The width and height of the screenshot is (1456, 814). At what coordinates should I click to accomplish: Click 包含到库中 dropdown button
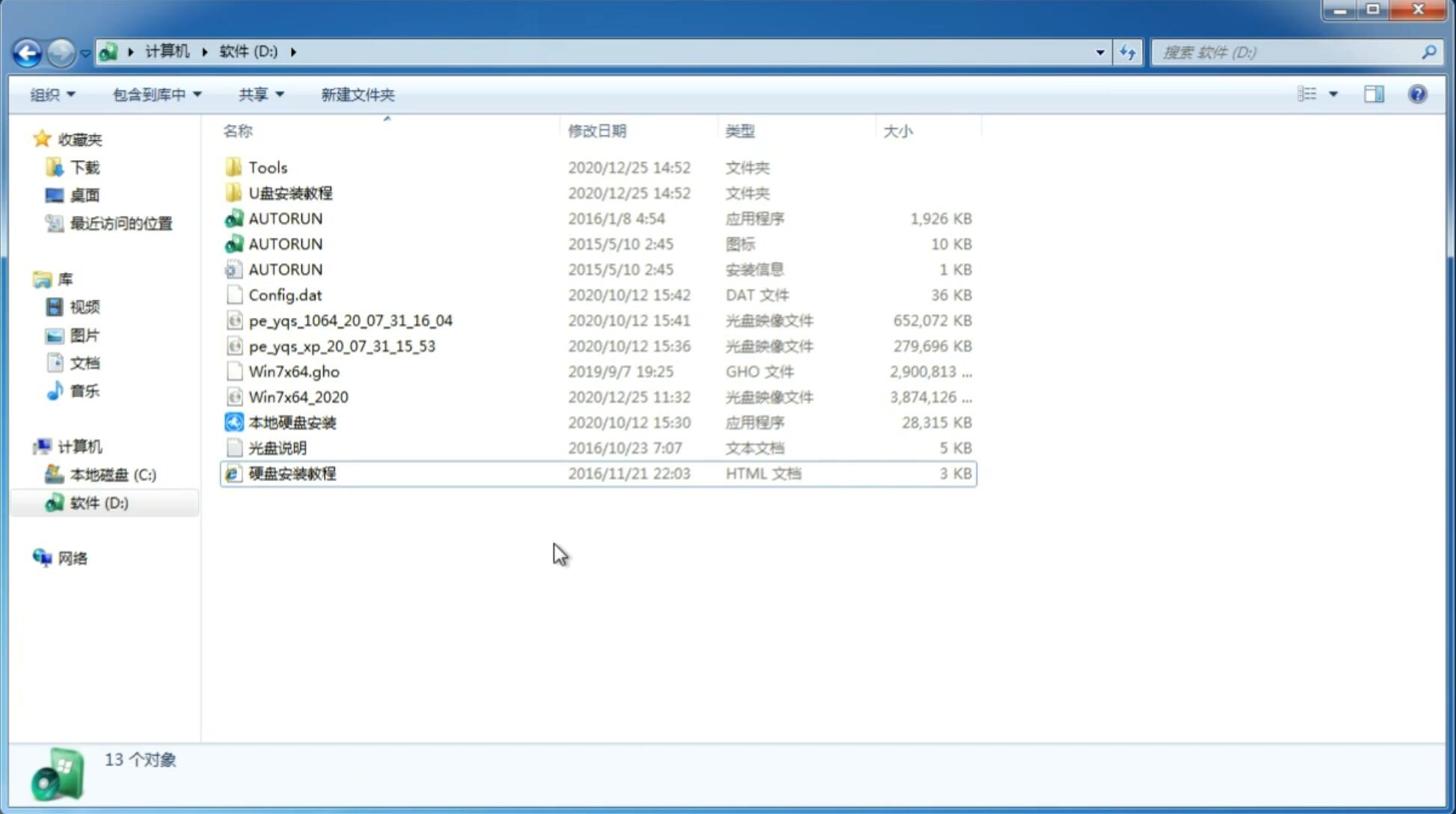click(x=156, y=94)
